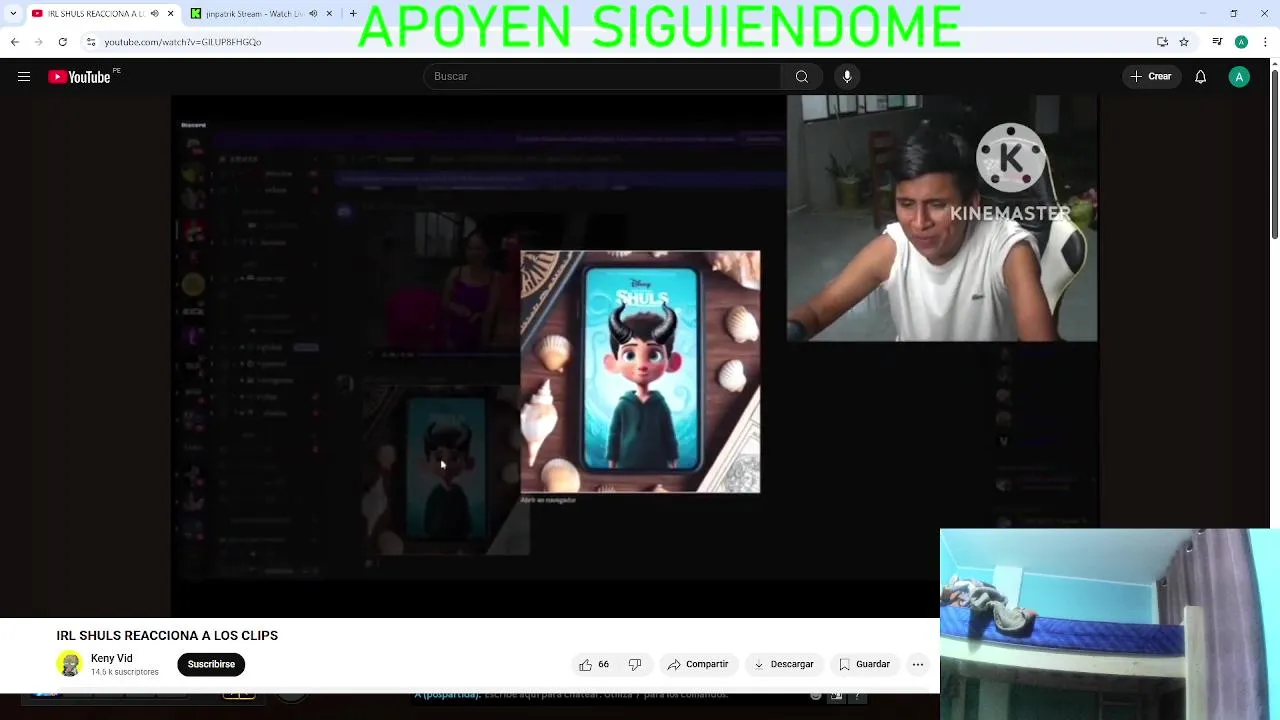Mute the IRL SHULS tab audio icon

pos(154,14)
